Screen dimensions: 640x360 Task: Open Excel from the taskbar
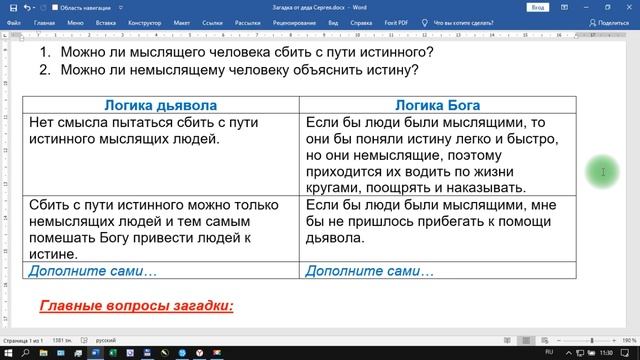coord(113,353)
